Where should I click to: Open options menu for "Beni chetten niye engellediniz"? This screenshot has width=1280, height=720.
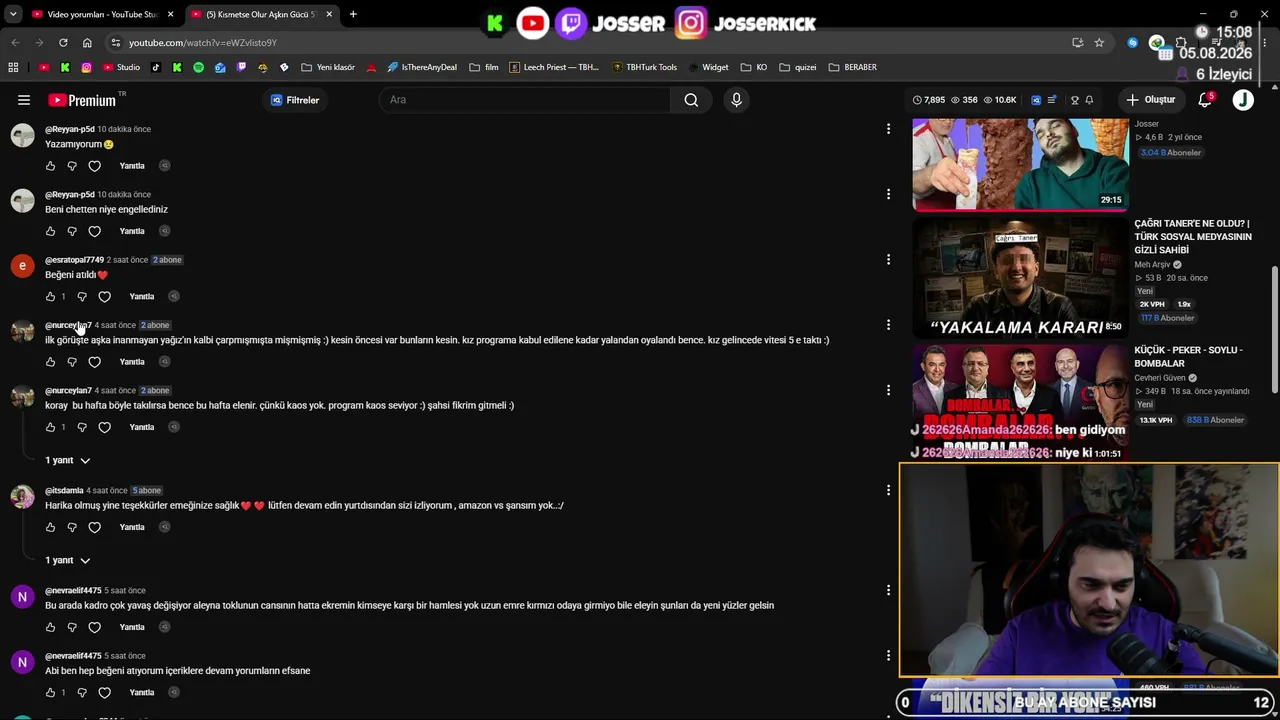(x=888, y=194)
